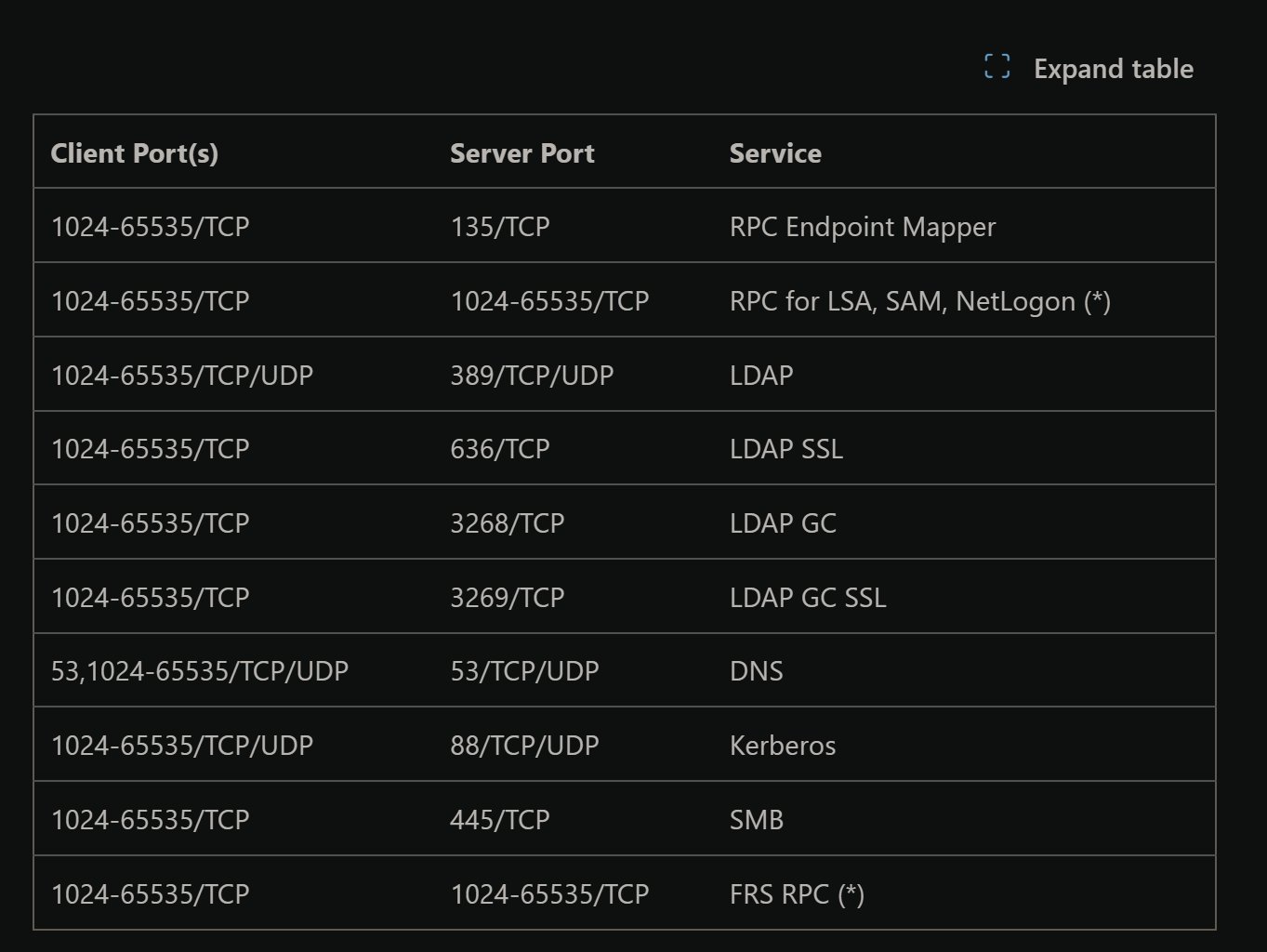Click the SMB service row
Viewport: 1267px width, 952px height.
click(x=755, y=819)
